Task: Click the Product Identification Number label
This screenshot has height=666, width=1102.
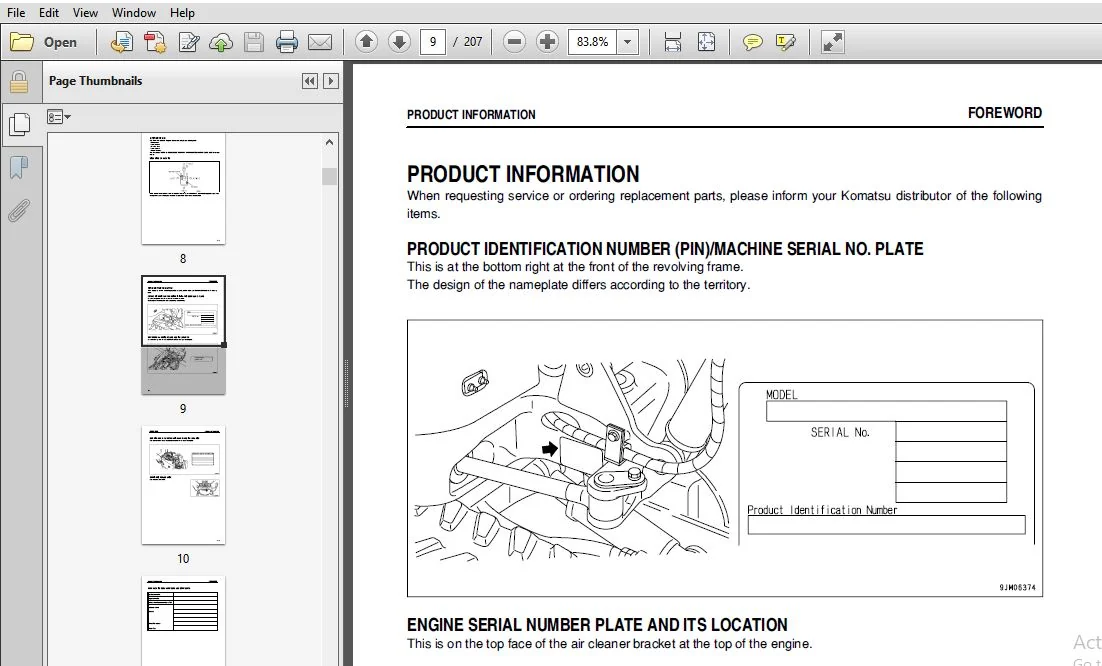Action: click(x=822, y=510)
